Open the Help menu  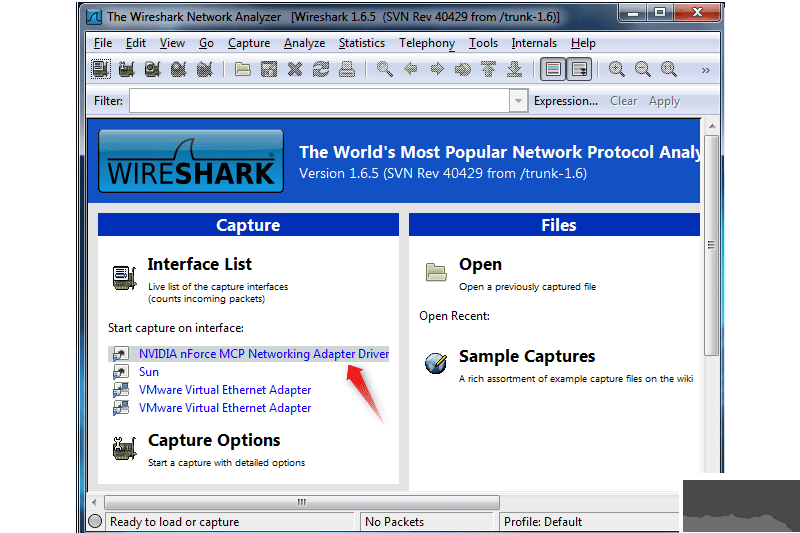tap(583, 43)
